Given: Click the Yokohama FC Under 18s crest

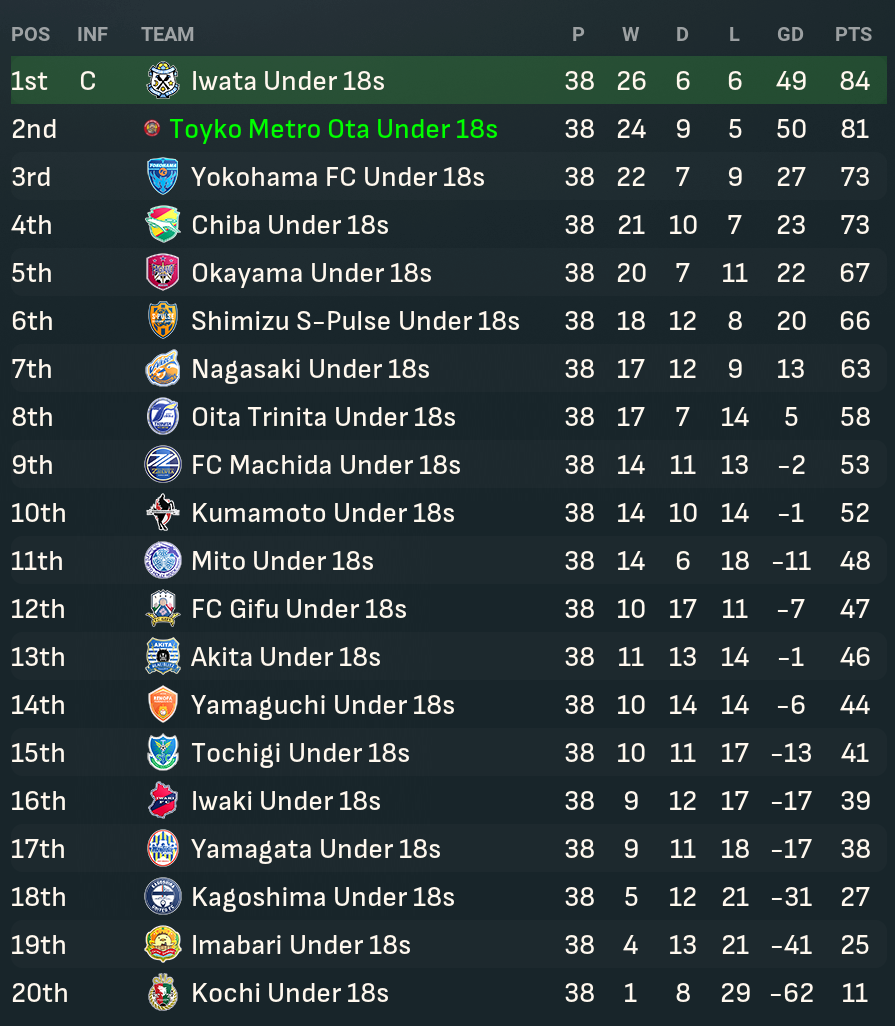Looking at the screenshot, I should (162, 177).
